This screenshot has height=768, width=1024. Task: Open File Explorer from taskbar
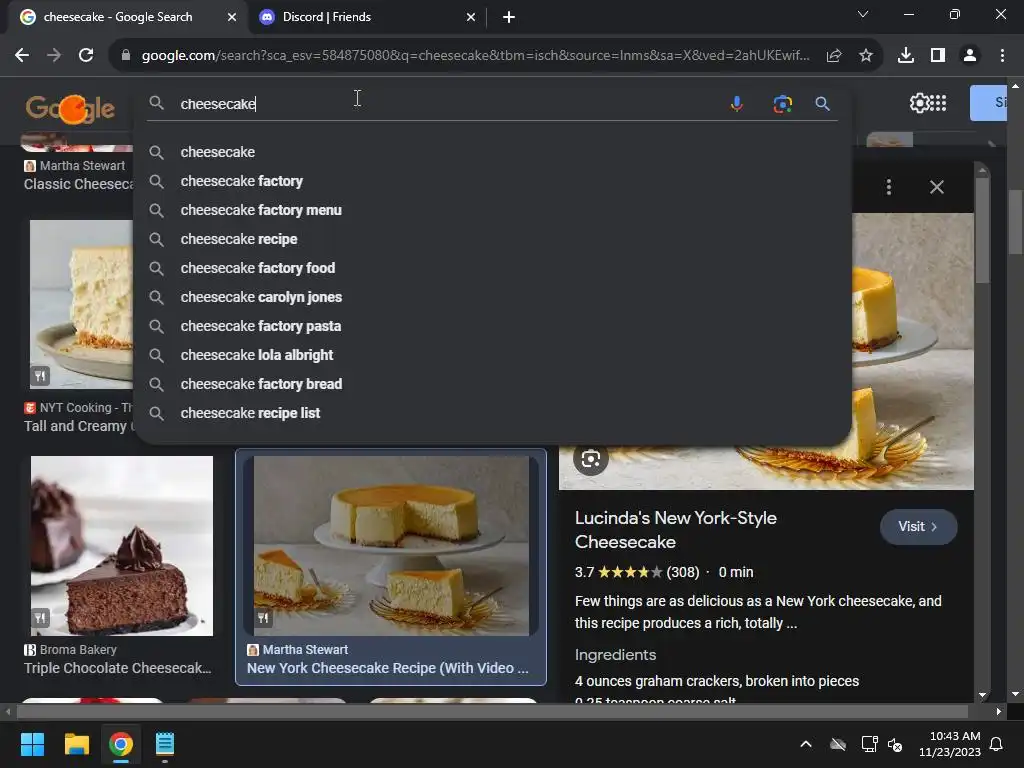pos(76,744)
